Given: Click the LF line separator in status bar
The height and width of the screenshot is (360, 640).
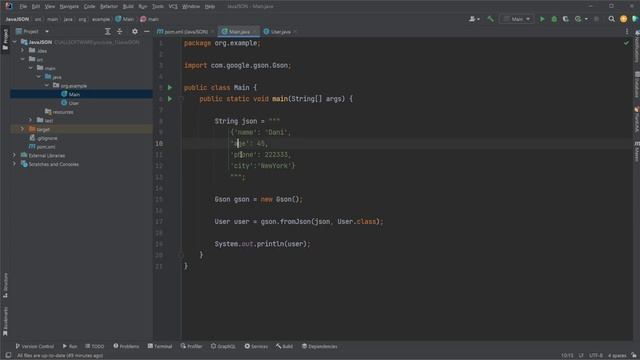Looking at the screenshot, I should point(581,356).
